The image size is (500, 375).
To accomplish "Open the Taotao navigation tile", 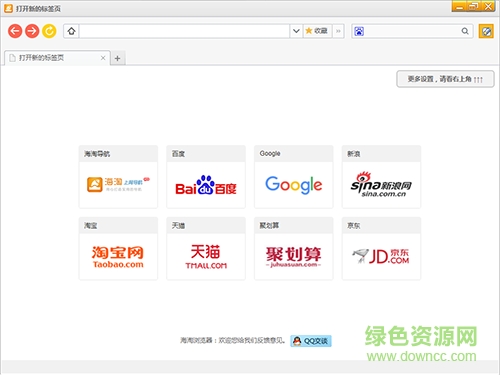I will coord(118,177).
